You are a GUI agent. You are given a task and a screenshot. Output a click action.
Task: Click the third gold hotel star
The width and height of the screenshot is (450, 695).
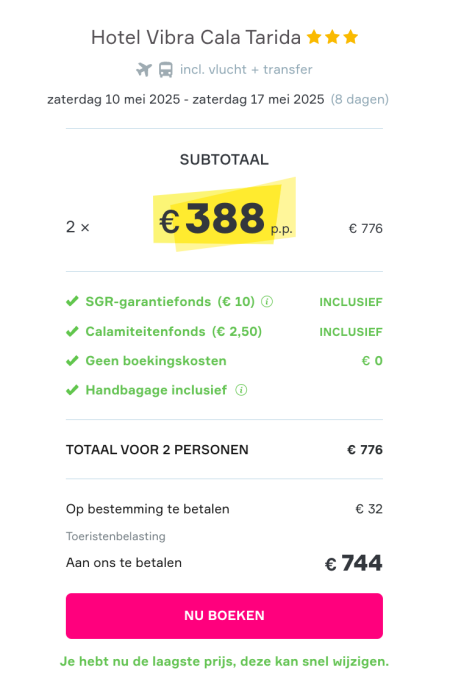coord(350,37)
